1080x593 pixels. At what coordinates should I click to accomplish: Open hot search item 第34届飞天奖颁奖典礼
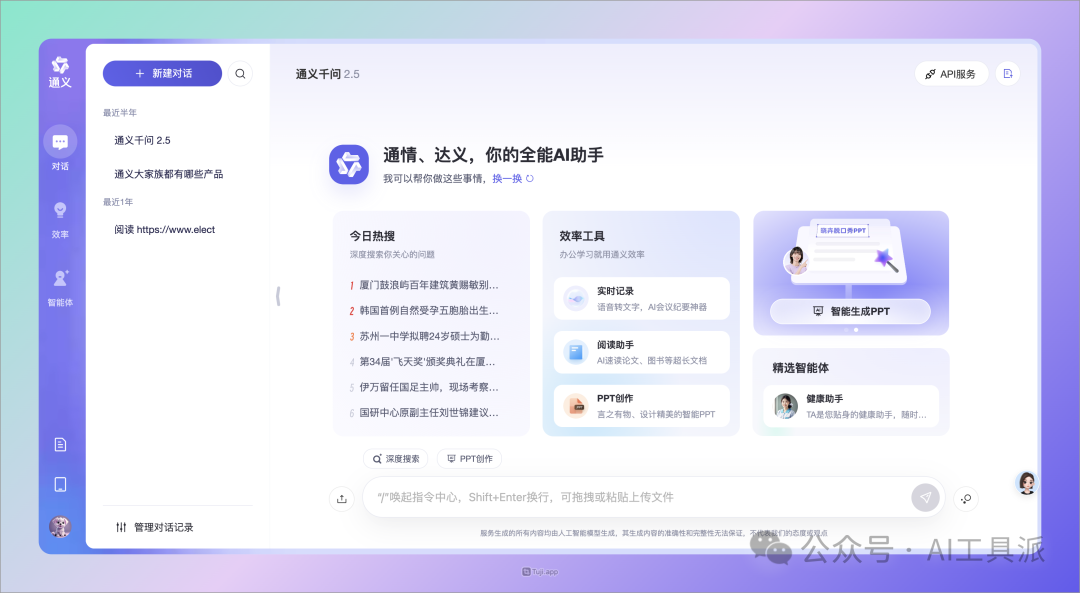point(424,362)
